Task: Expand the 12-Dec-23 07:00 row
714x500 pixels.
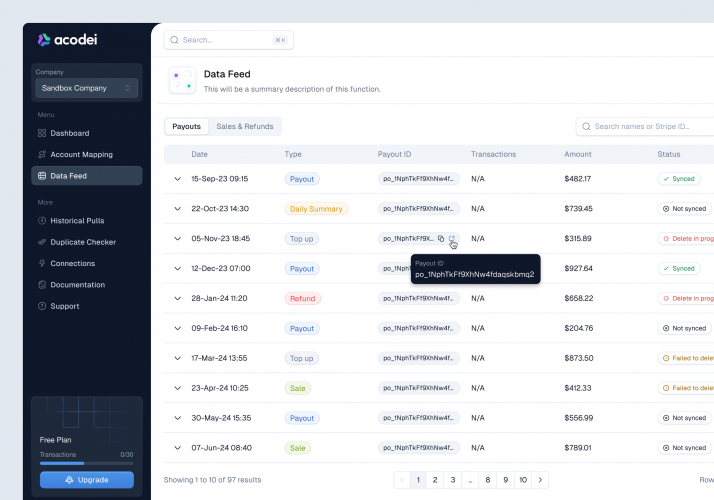Action: point(178,269)
